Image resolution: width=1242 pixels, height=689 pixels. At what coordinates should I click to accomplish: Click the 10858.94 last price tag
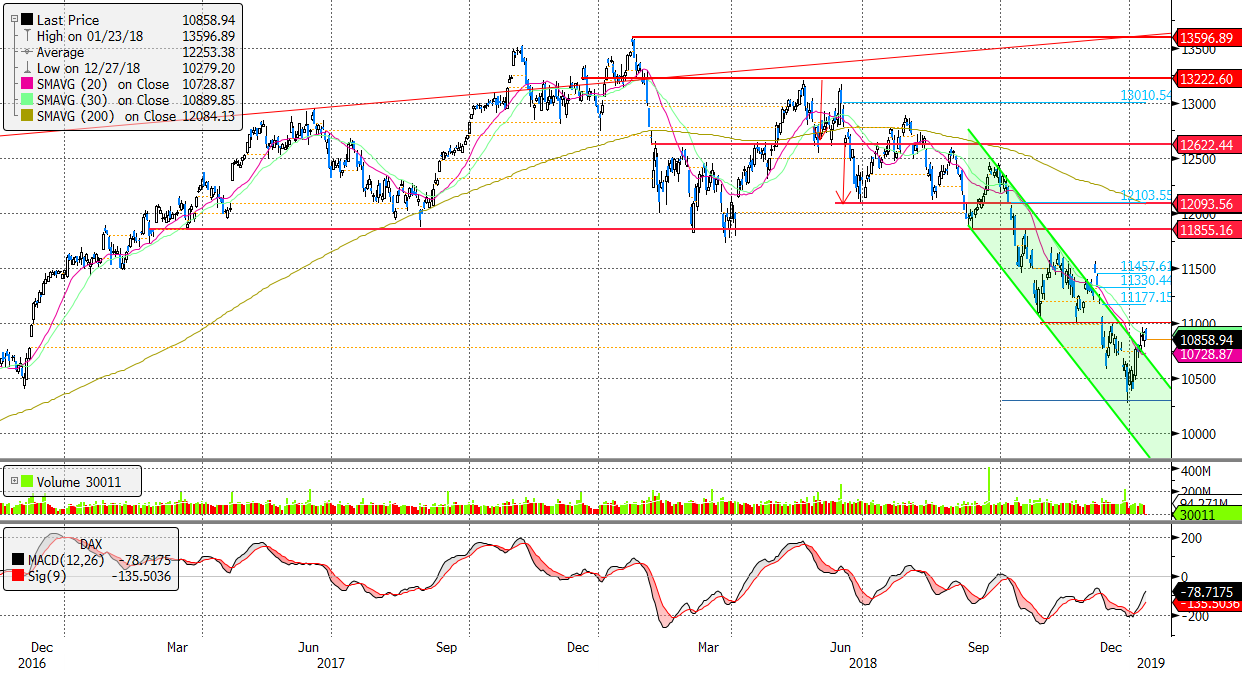[x=1208, y=338]
